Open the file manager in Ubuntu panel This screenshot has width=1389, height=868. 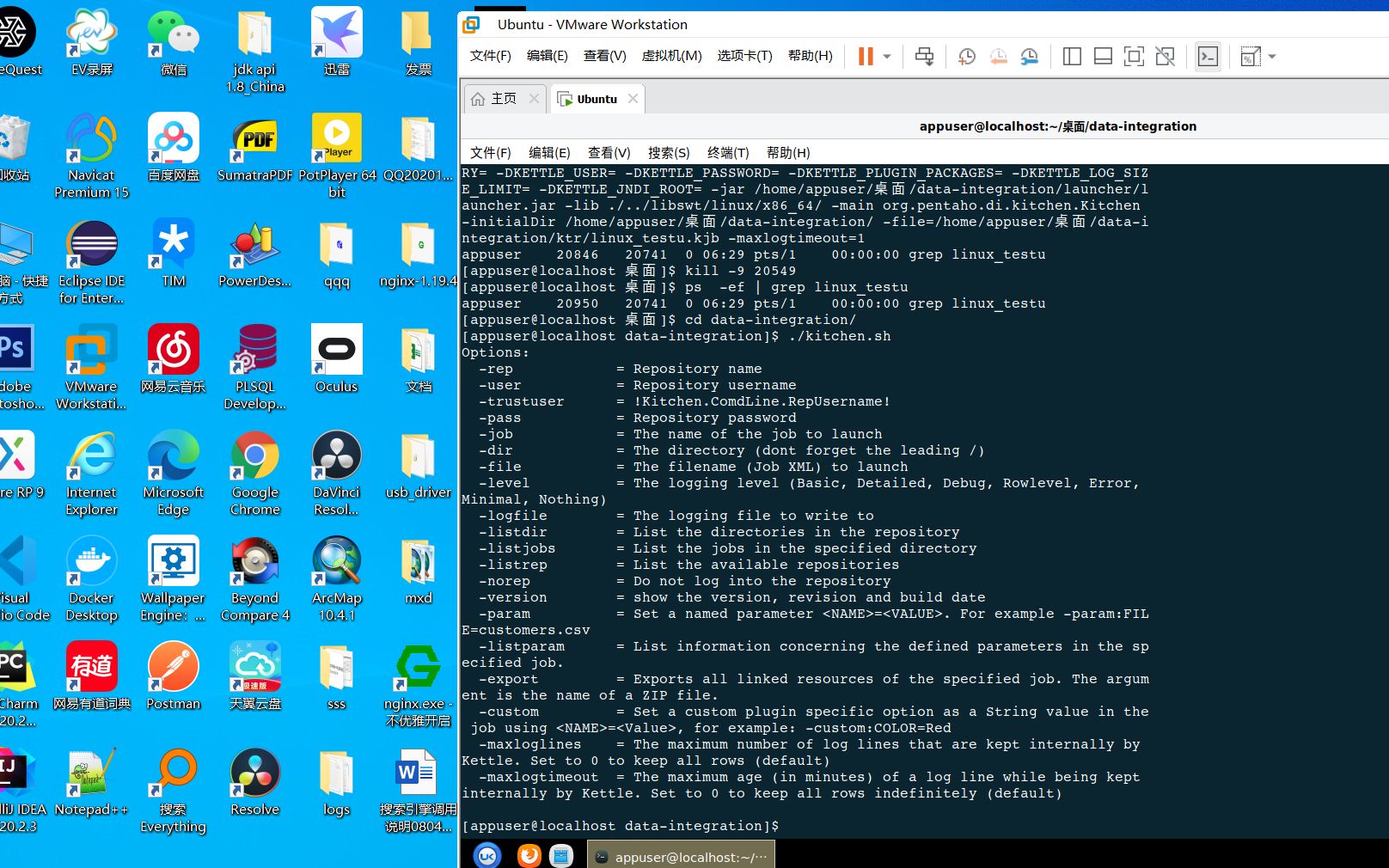click(x=561, y=855)
